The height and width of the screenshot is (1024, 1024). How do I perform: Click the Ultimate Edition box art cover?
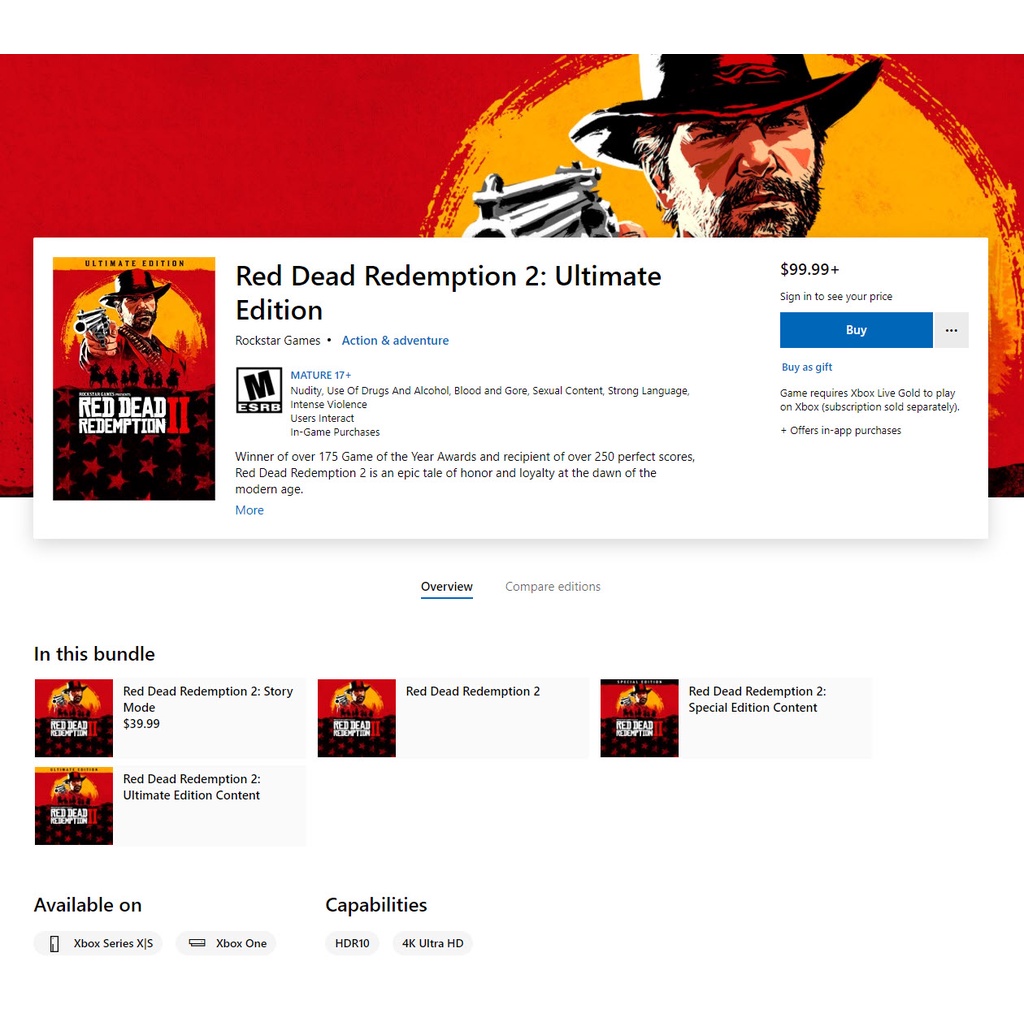pyautogui.click(x=134, y=378)
